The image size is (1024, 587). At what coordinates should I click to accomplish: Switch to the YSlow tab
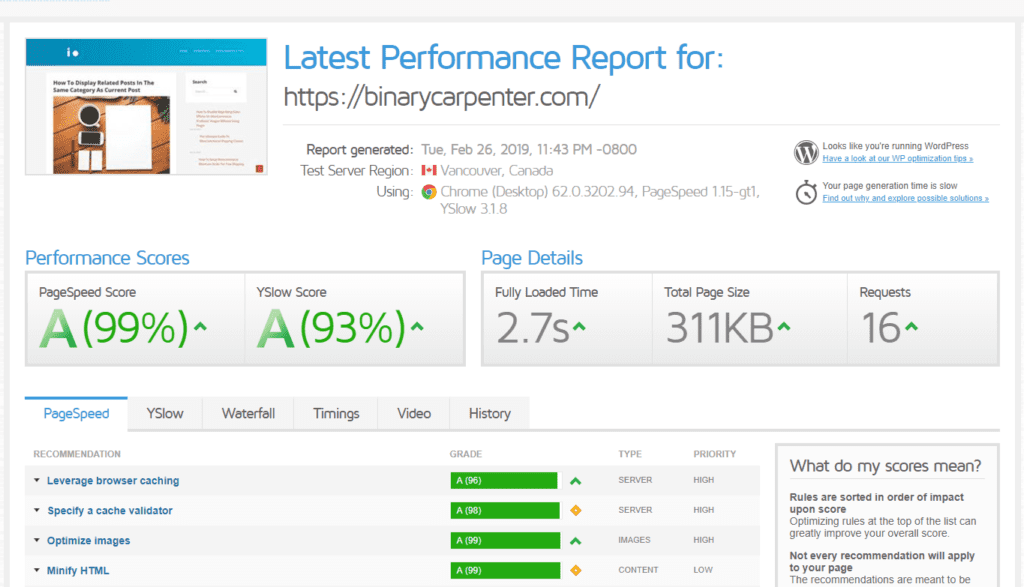point(165,413)
